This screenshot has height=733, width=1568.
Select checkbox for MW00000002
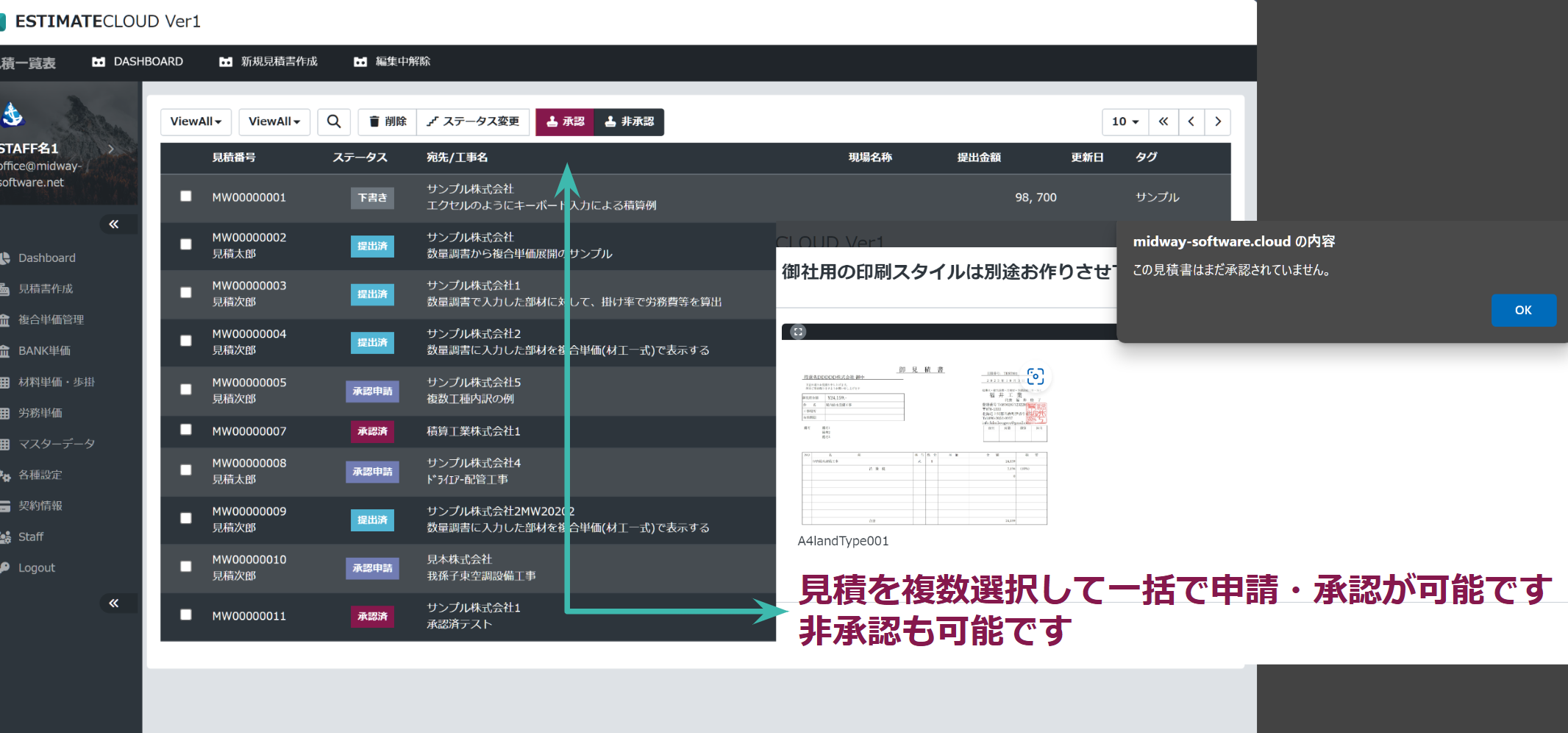[186, 244]
